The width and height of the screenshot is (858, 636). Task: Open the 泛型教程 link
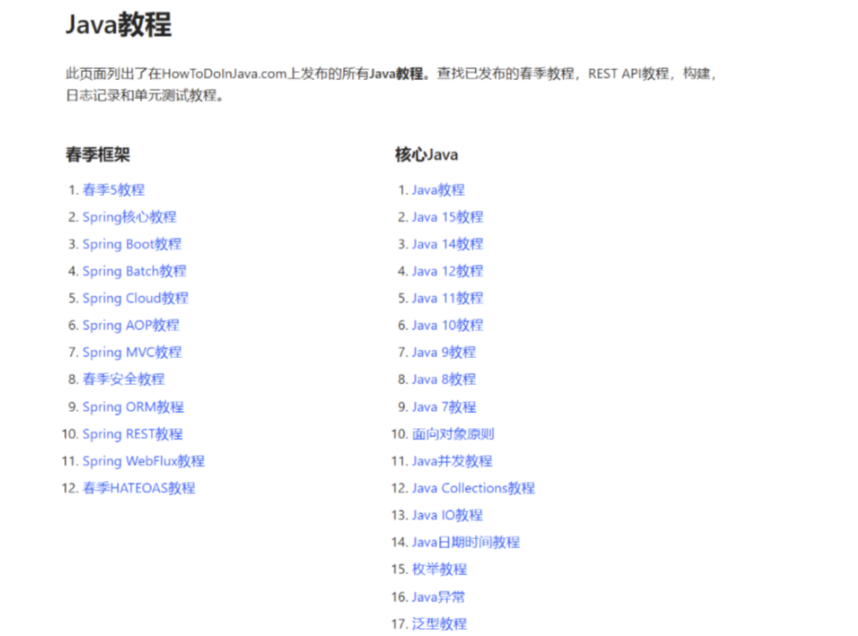(x=439, y=623)
